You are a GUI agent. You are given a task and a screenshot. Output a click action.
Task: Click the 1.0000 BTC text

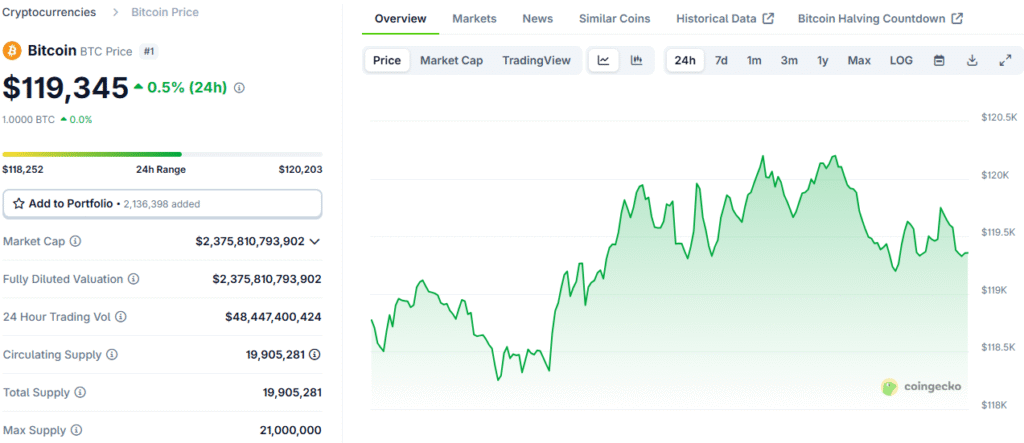[29, 120]
